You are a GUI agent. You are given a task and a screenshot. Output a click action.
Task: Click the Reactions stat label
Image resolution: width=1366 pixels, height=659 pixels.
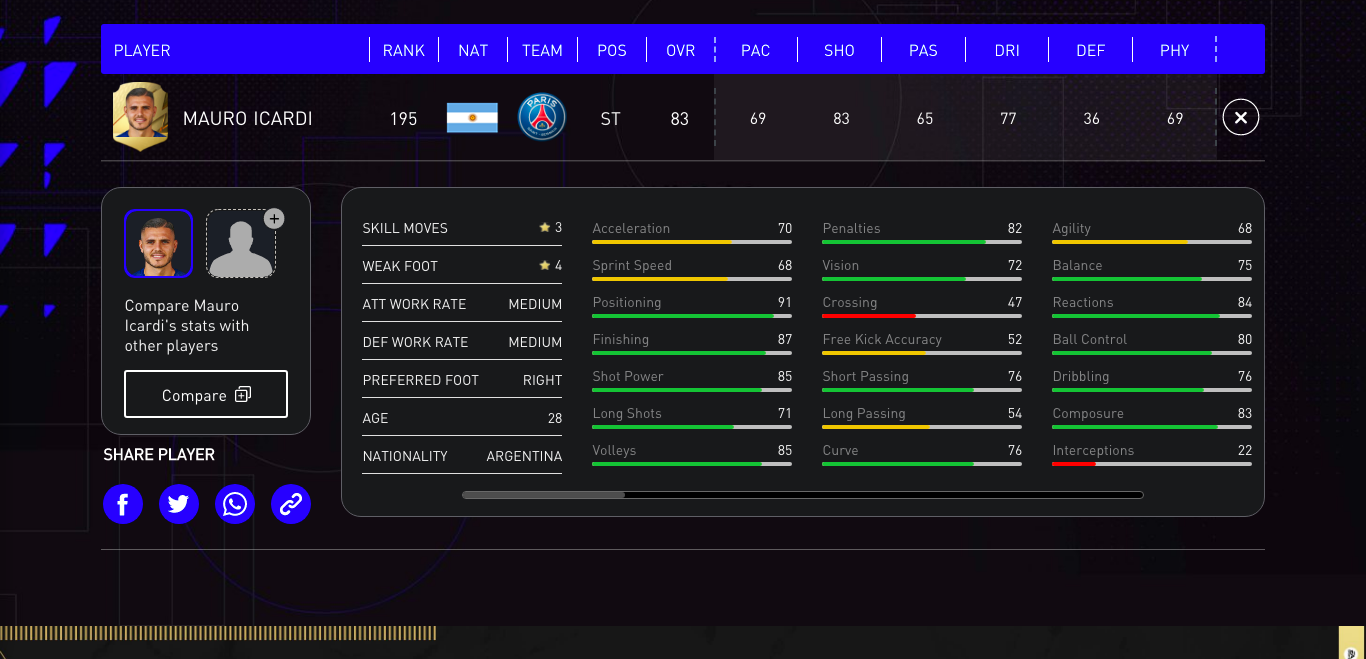1083,302
